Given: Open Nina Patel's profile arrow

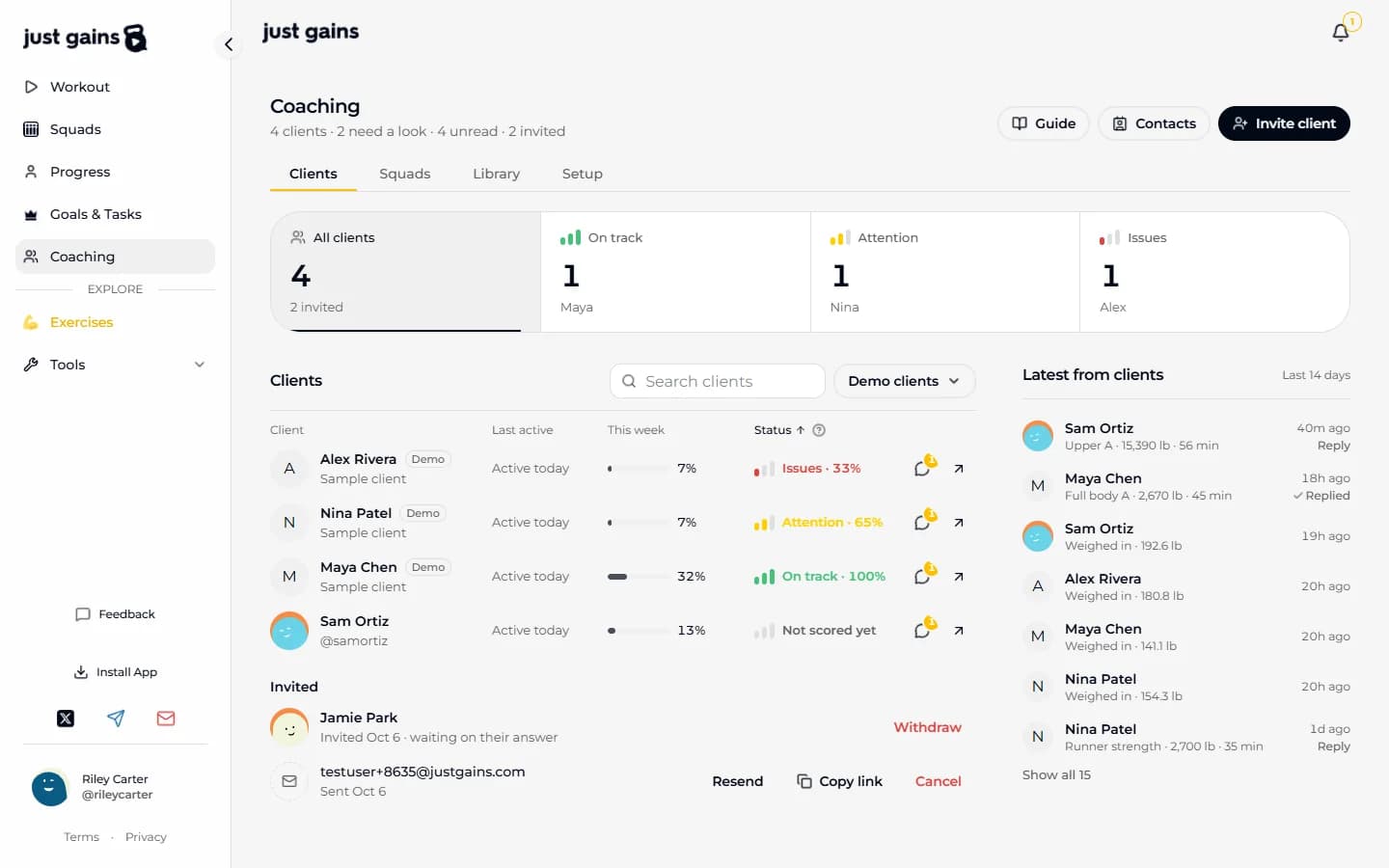Looking at the screenshot, I should (x=959, y=523).
